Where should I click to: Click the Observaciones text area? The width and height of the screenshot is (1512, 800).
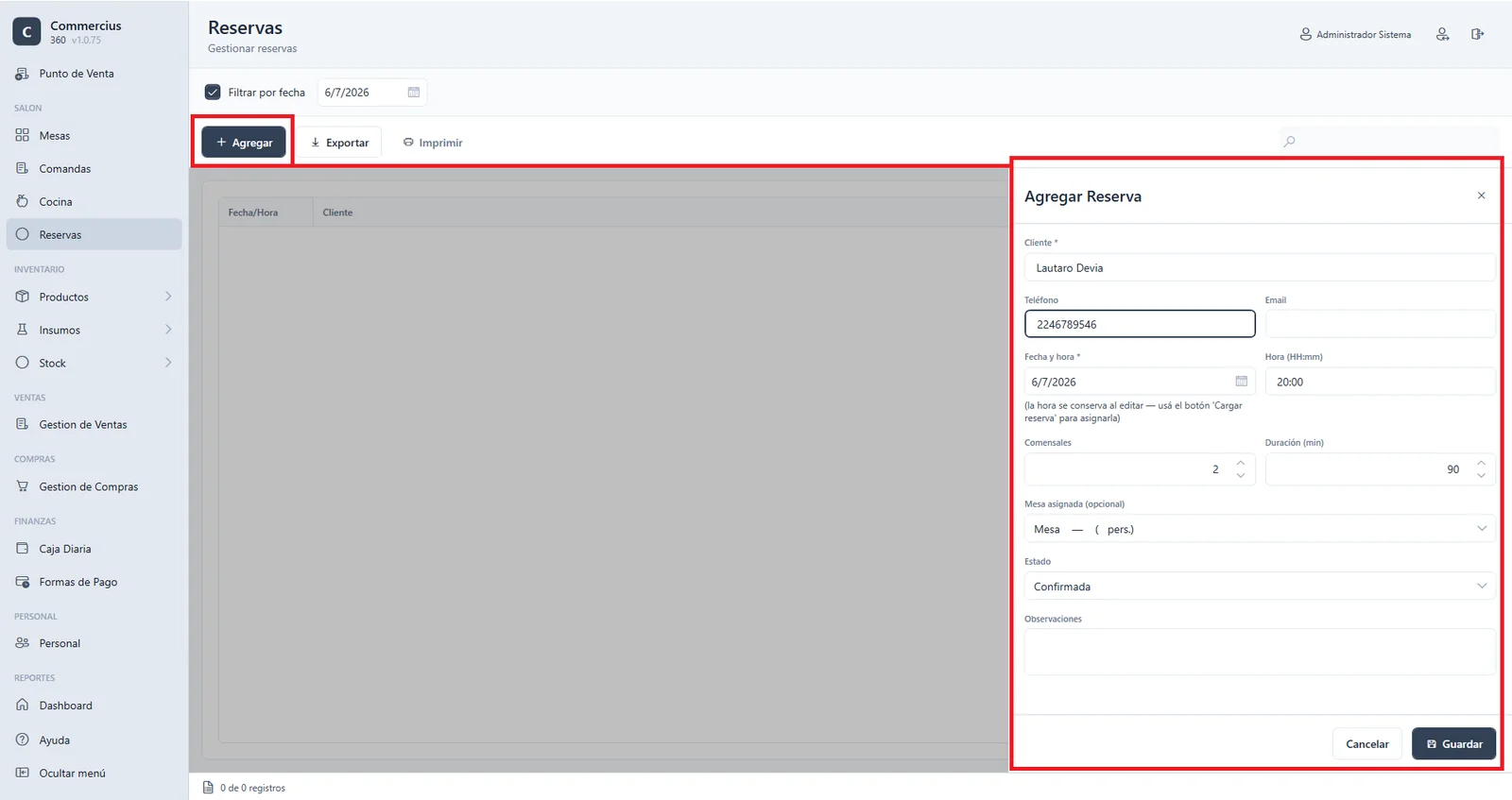[1260, 652]
